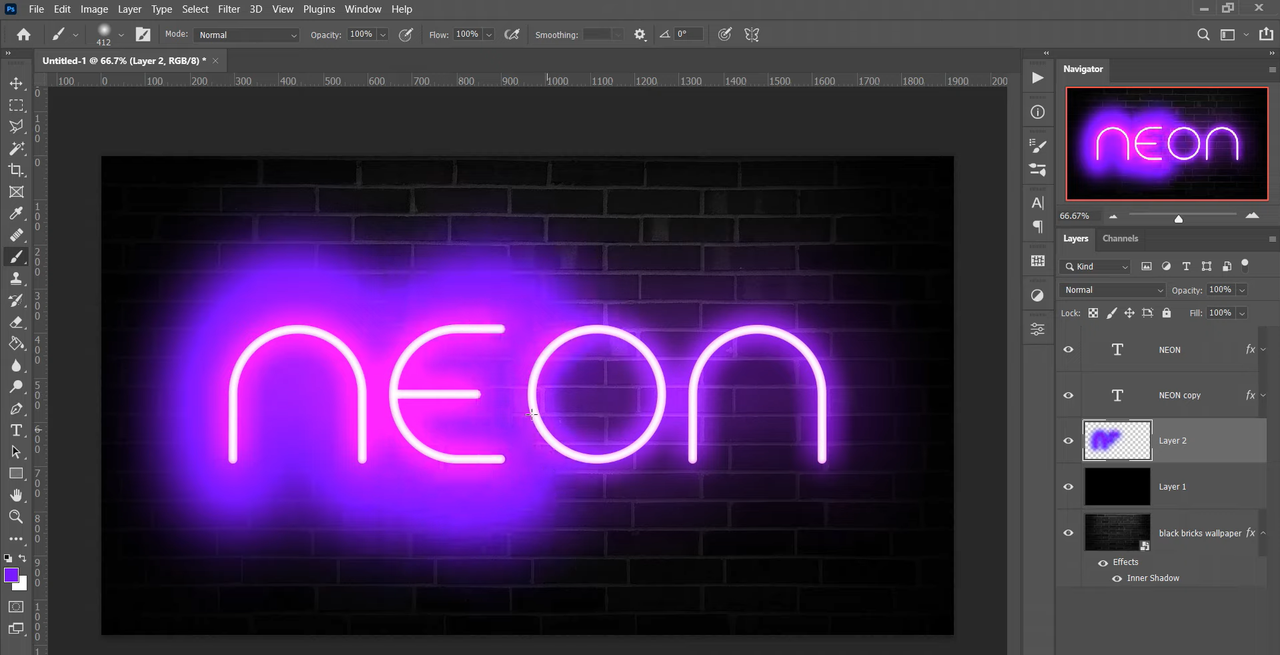This screenshot has height=655, width=1280.
Task: Open the Filter menu
Action: (229, 9)
